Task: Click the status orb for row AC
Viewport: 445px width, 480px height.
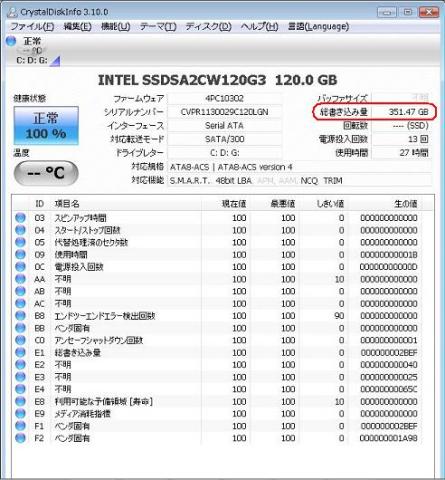Action: (20, 303)
